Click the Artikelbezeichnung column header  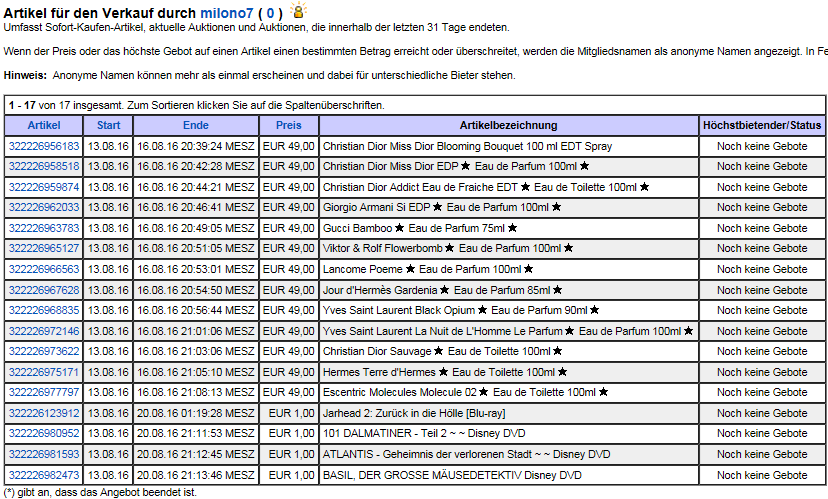[509, 125]
